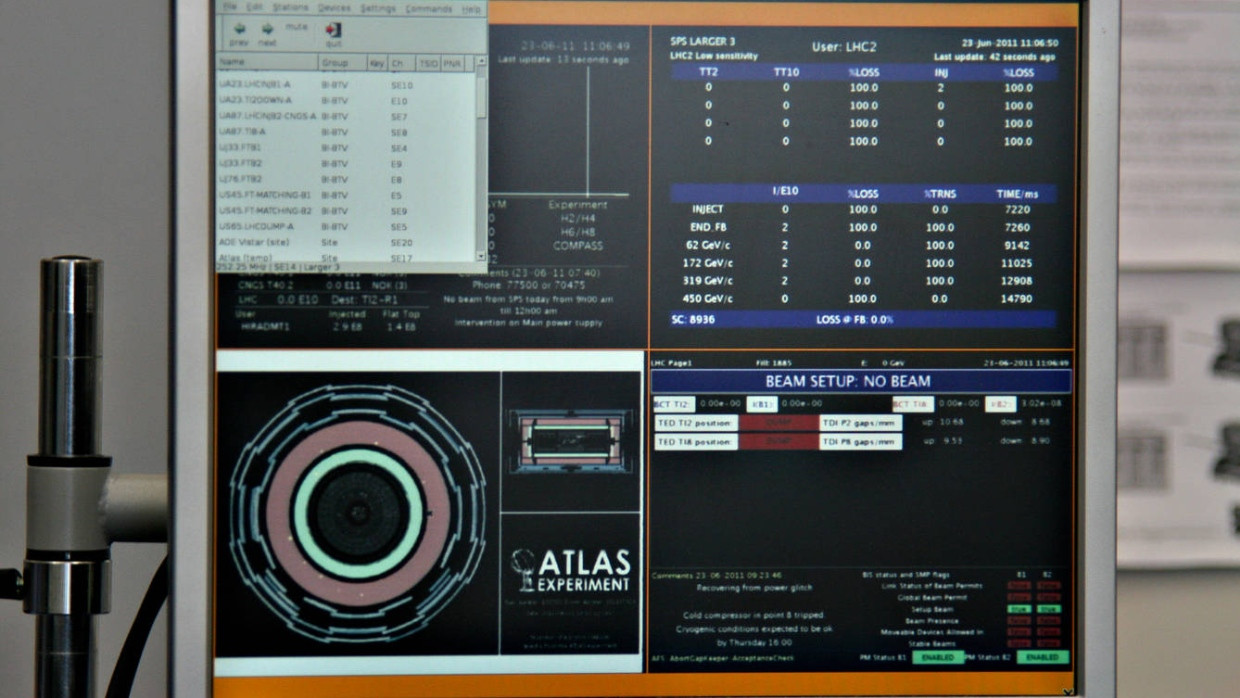Toggle the Setup Beam True flag for B1
This screenshot has width=1240, height=698.
[x=1020, y=608]
